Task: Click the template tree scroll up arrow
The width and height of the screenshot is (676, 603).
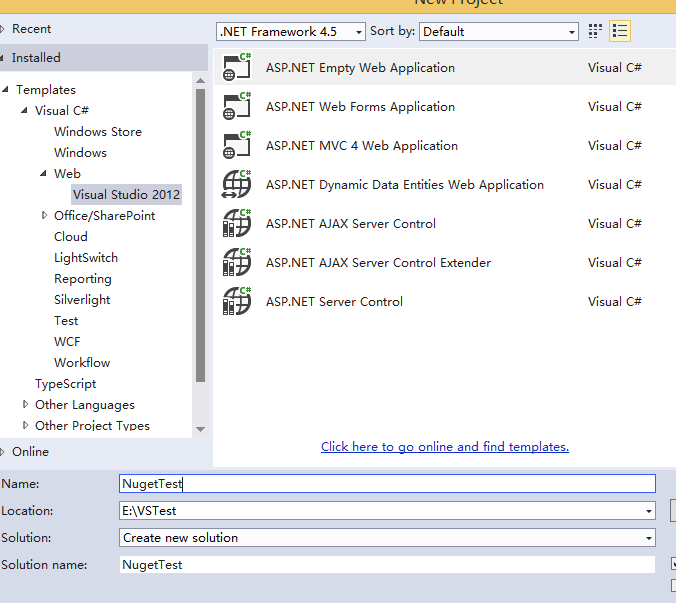Action: pyautogui.click(x=200, y=81)
